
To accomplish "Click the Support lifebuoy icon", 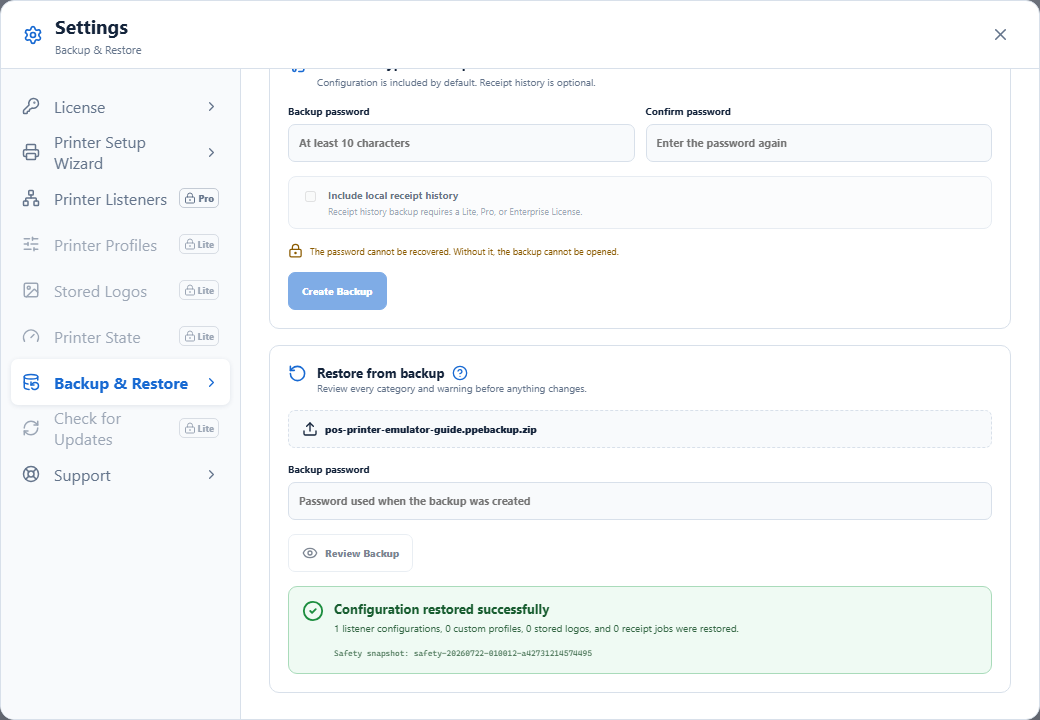I will (31, 475).
